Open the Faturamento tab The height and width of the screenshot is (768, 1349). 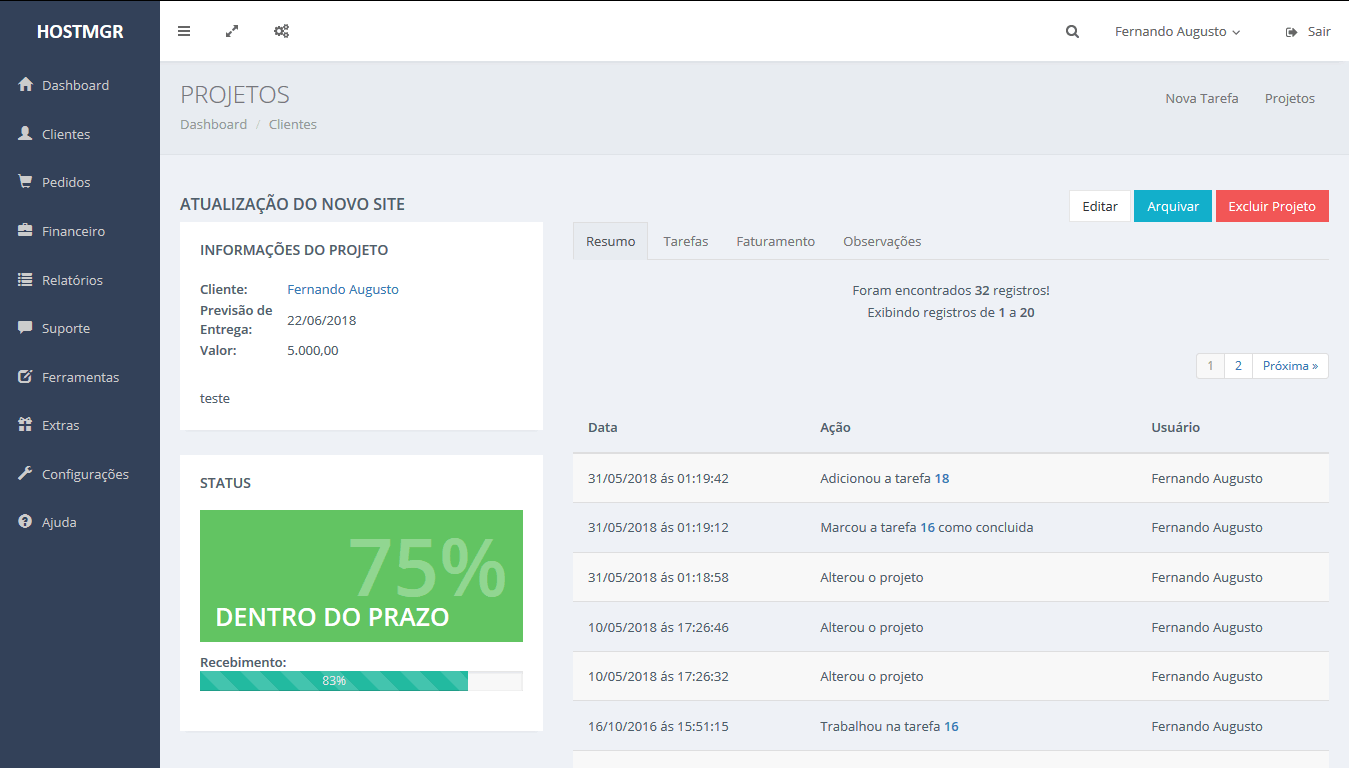click(775, 241)
